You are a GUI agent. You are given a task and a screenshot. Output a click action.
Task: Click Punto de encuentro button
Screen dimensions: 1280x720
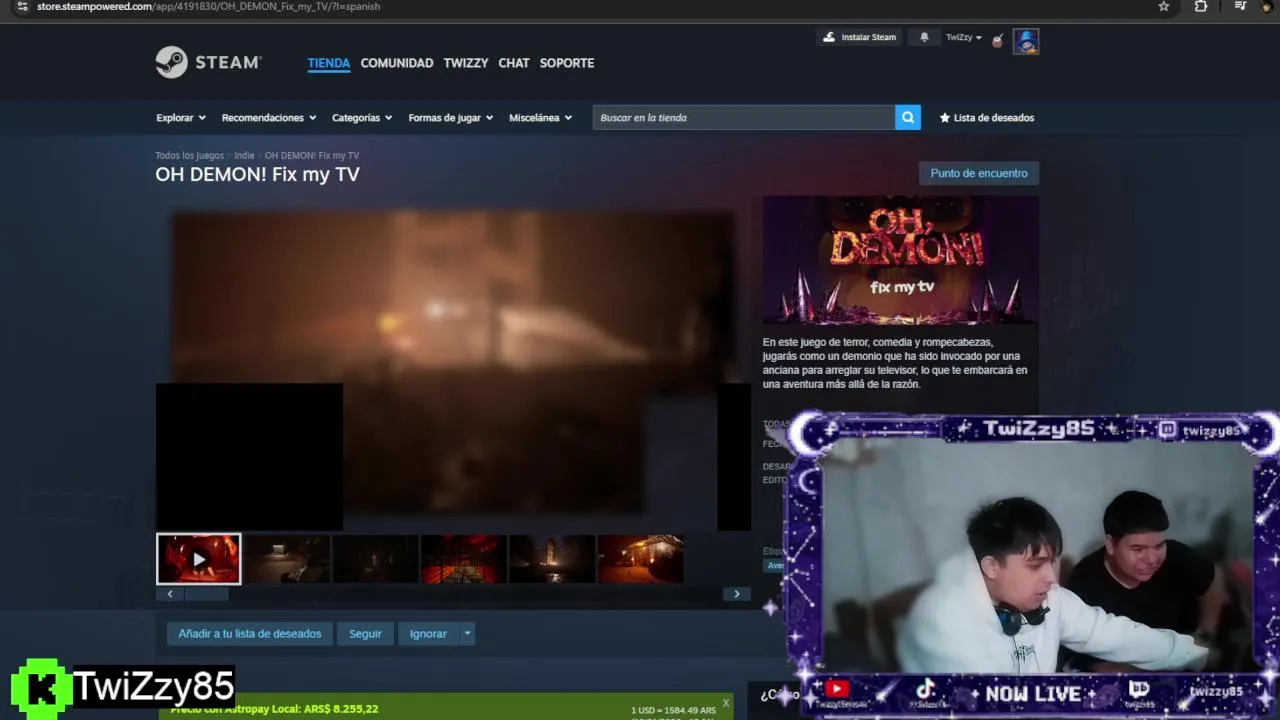point(979,173)
